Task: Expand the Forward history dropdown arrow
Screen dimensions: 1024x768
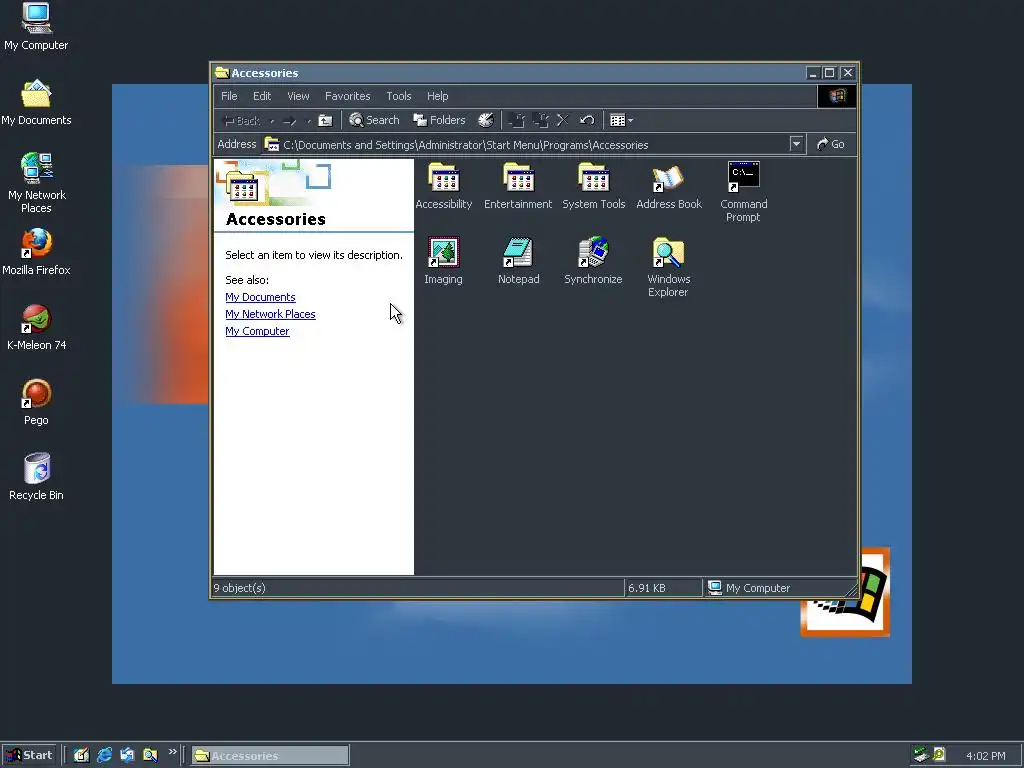Action: 308,121
